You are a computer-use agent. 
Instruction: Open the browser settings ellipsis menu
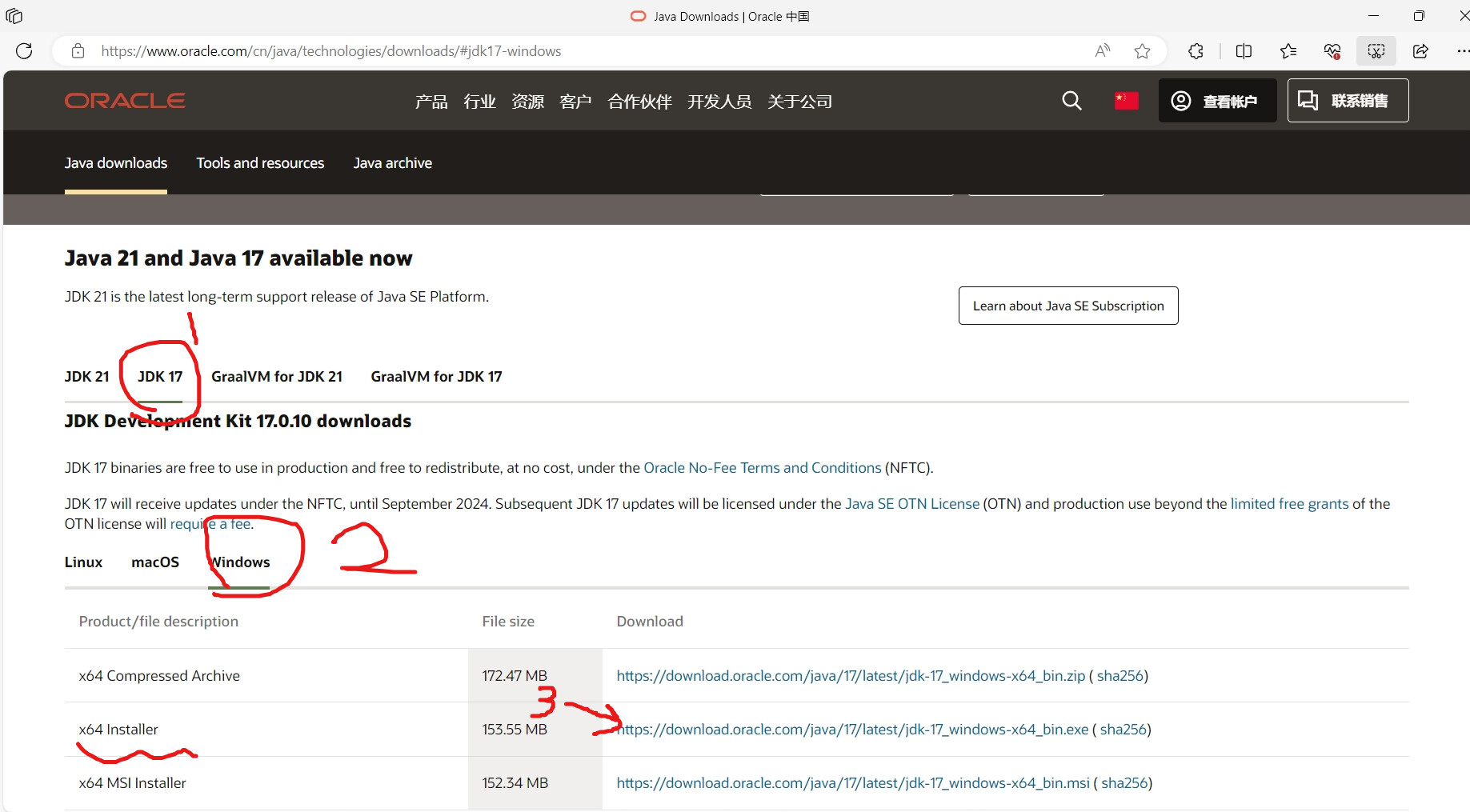pyautogui.click(x=1462, y=51)
